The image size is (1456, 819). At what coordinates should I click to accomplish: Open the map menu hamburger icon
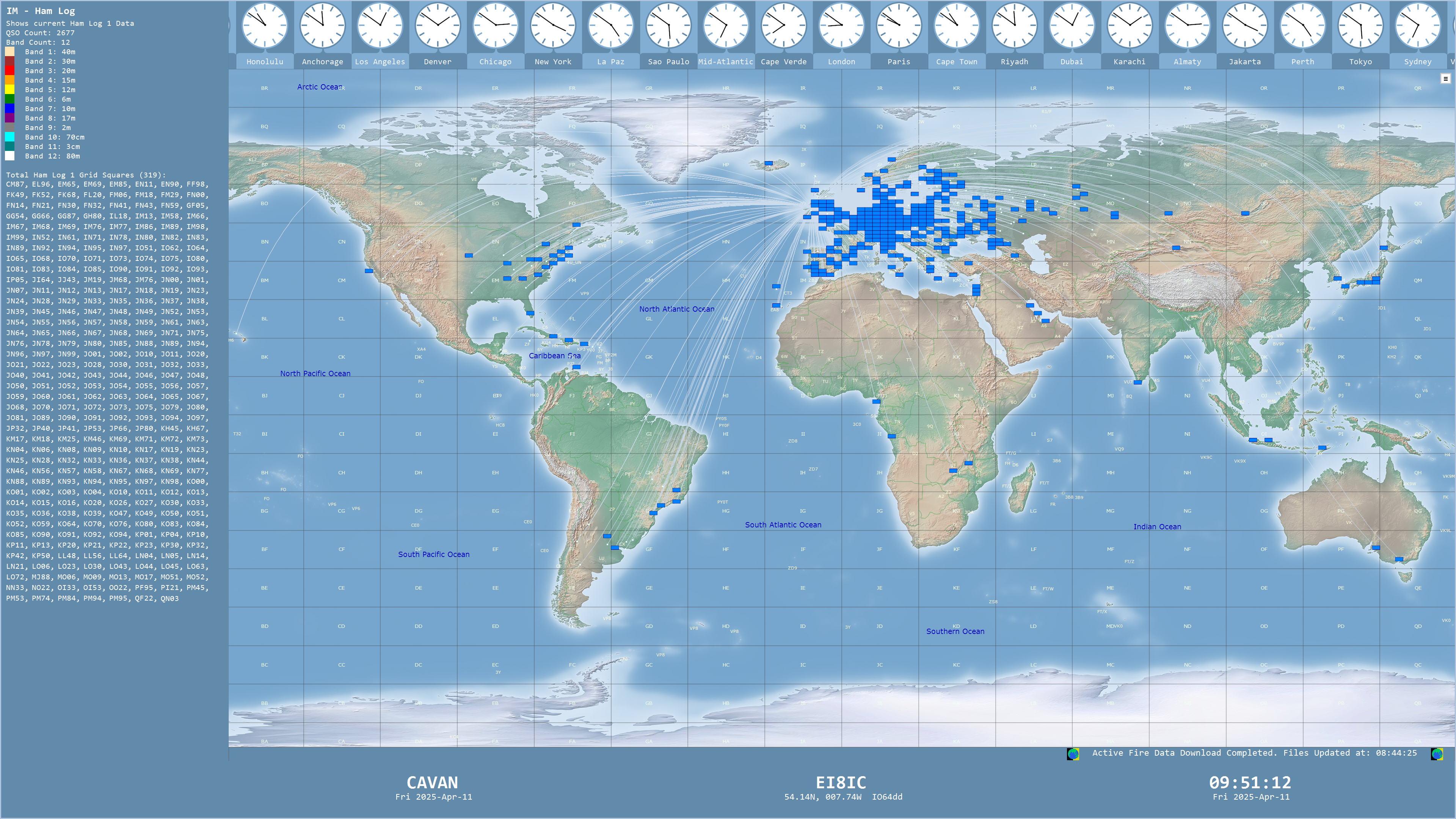click(1445, 78)
